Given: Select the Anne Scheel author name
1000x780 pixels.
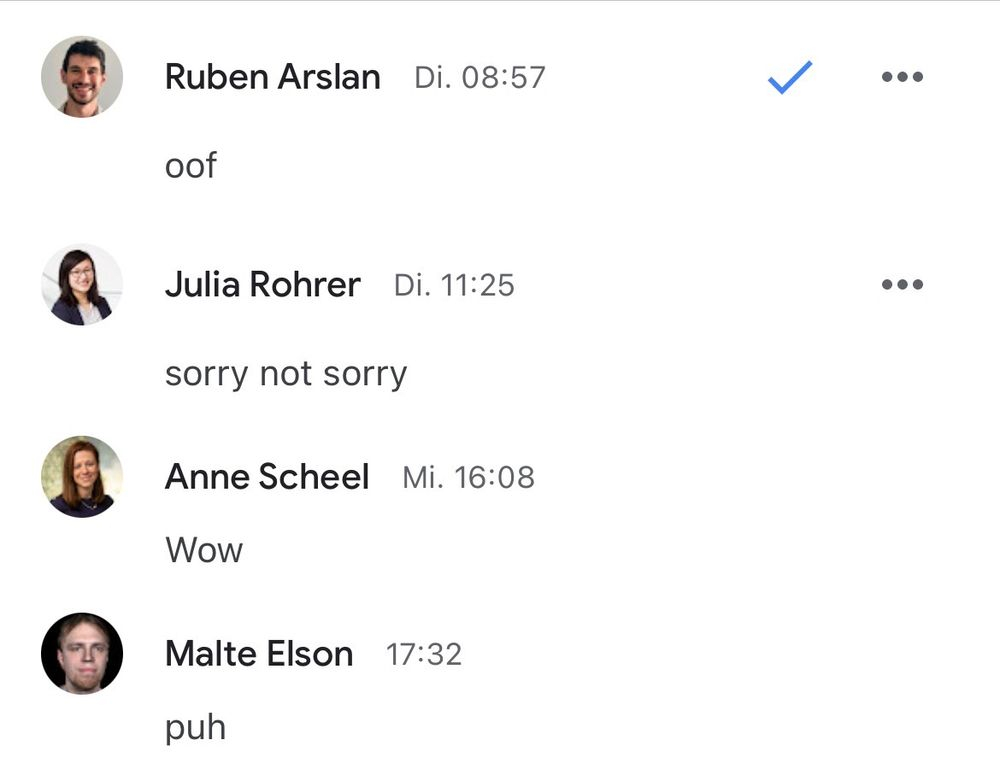Looking at the screenshot, I should [x=267, y=477].
